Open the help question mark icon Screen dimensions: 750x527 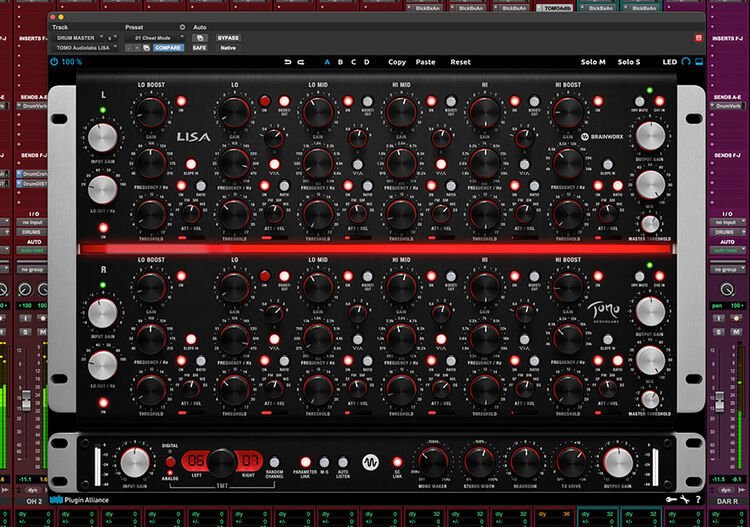click(697, 500)
